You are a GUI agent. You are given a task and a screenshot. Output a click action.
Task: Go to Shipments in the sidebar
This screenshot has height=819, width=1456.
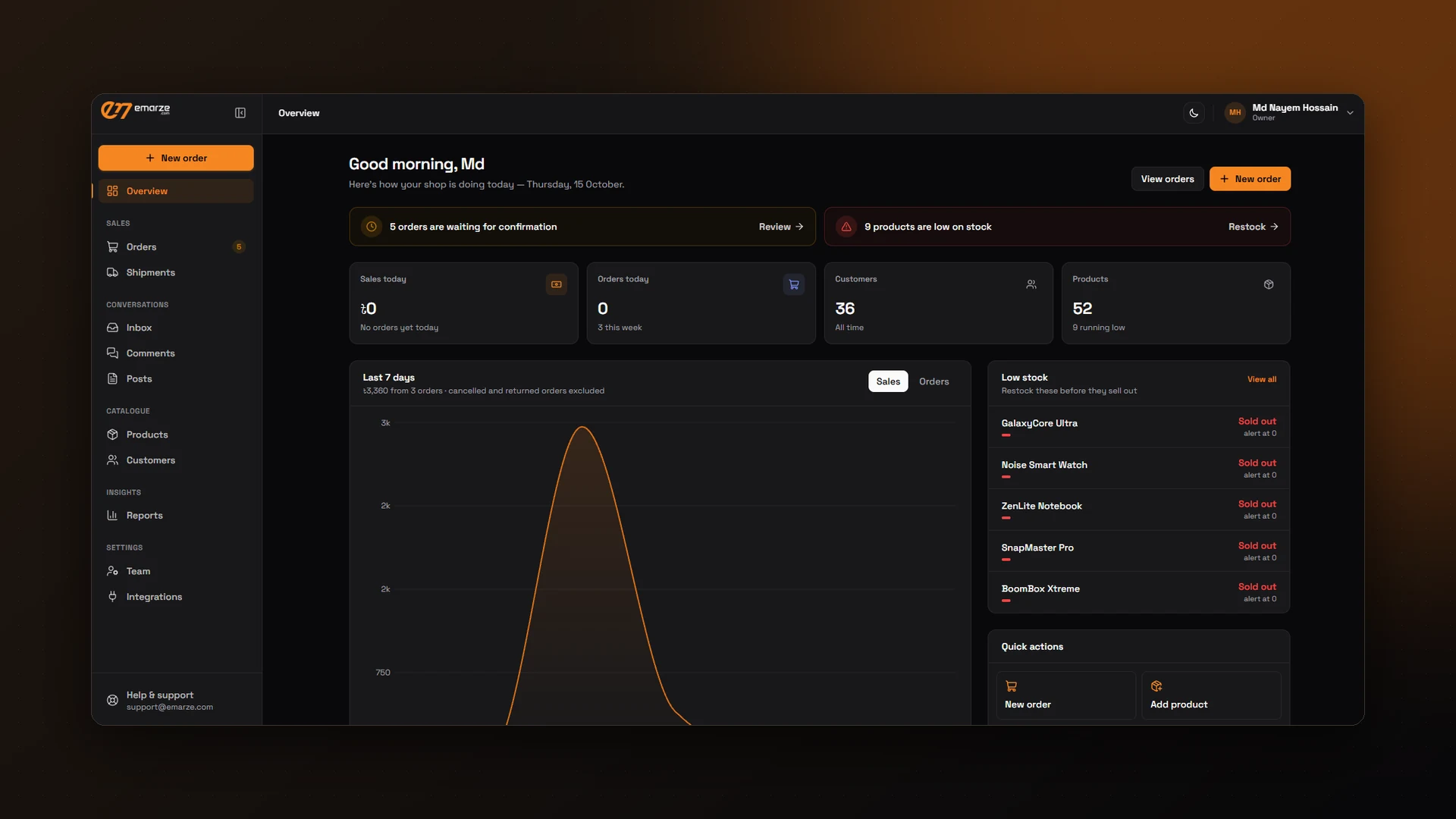click(176, 272)
